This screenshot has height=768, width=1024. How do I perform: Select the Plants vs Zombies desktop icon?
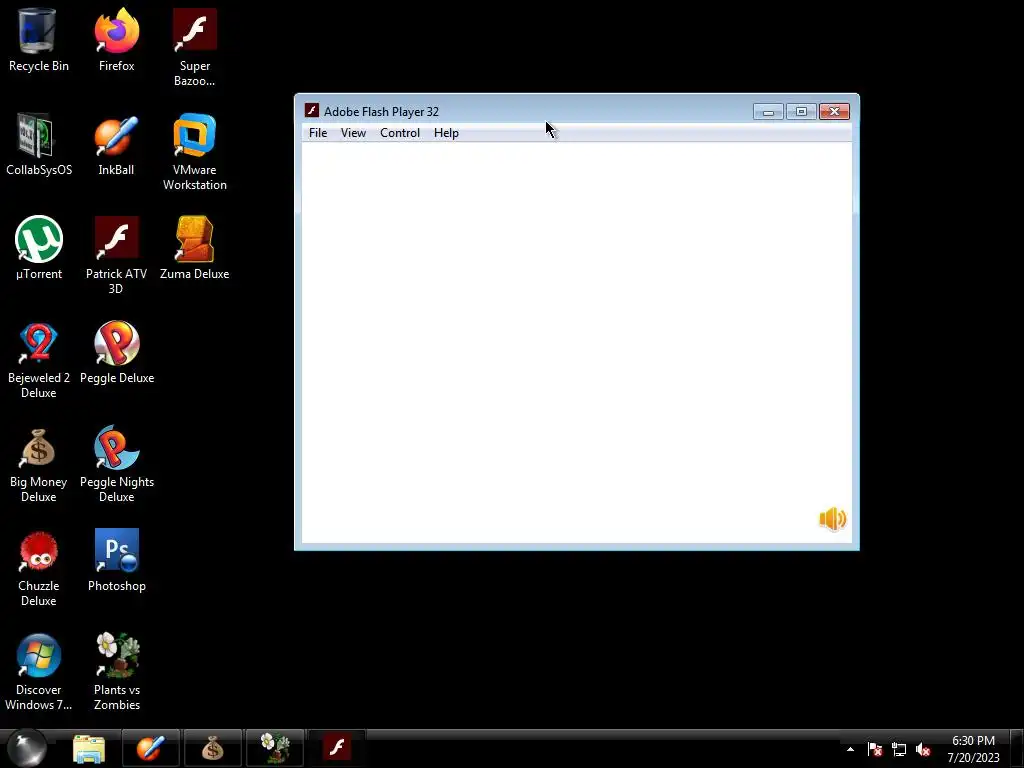pyautogui.click(x=116, y=671)
